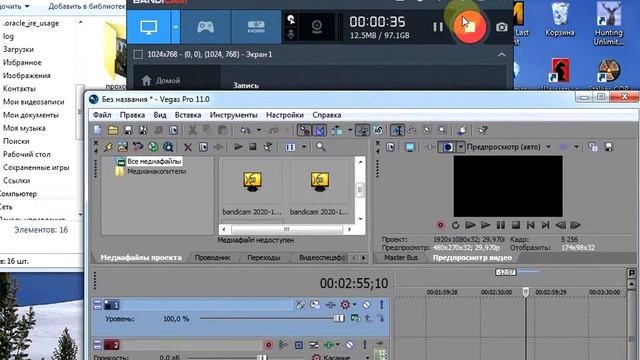Undo last action in Vegas toolbar
Image resolution: width=640 pixels, height=360 pixels.
pyautogui.click(x=245, y=130)
